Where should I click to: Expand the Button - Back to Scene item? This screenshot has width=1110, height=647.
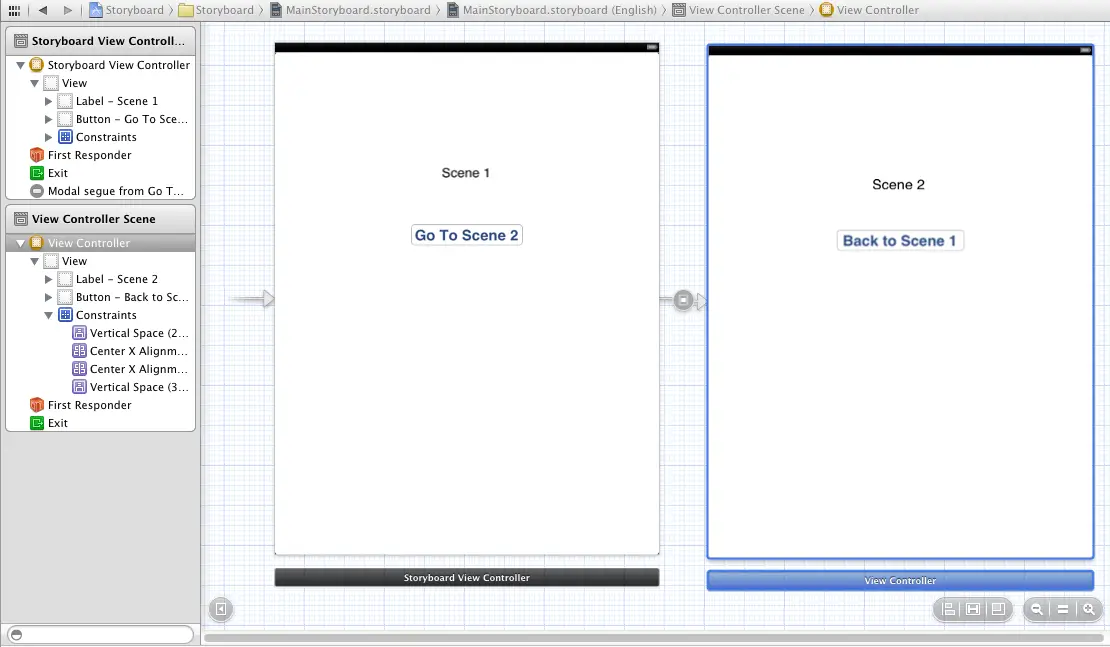point(48,297)
